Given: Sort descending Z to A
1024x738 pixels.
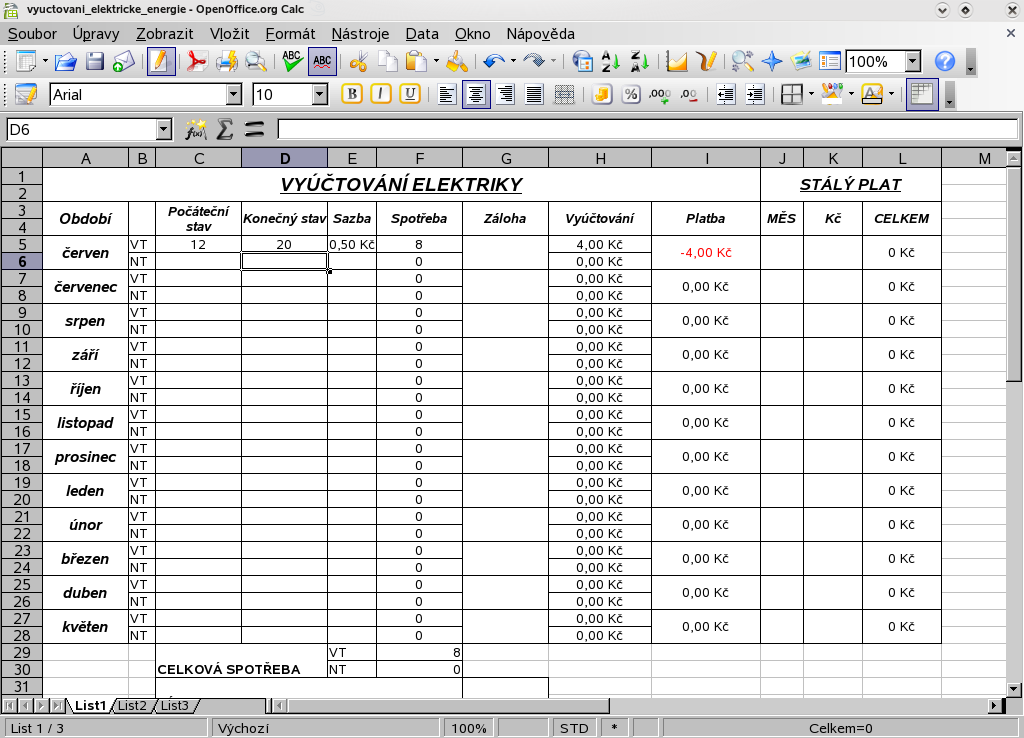Looking at the screenshot, I should tap(640, 61).
